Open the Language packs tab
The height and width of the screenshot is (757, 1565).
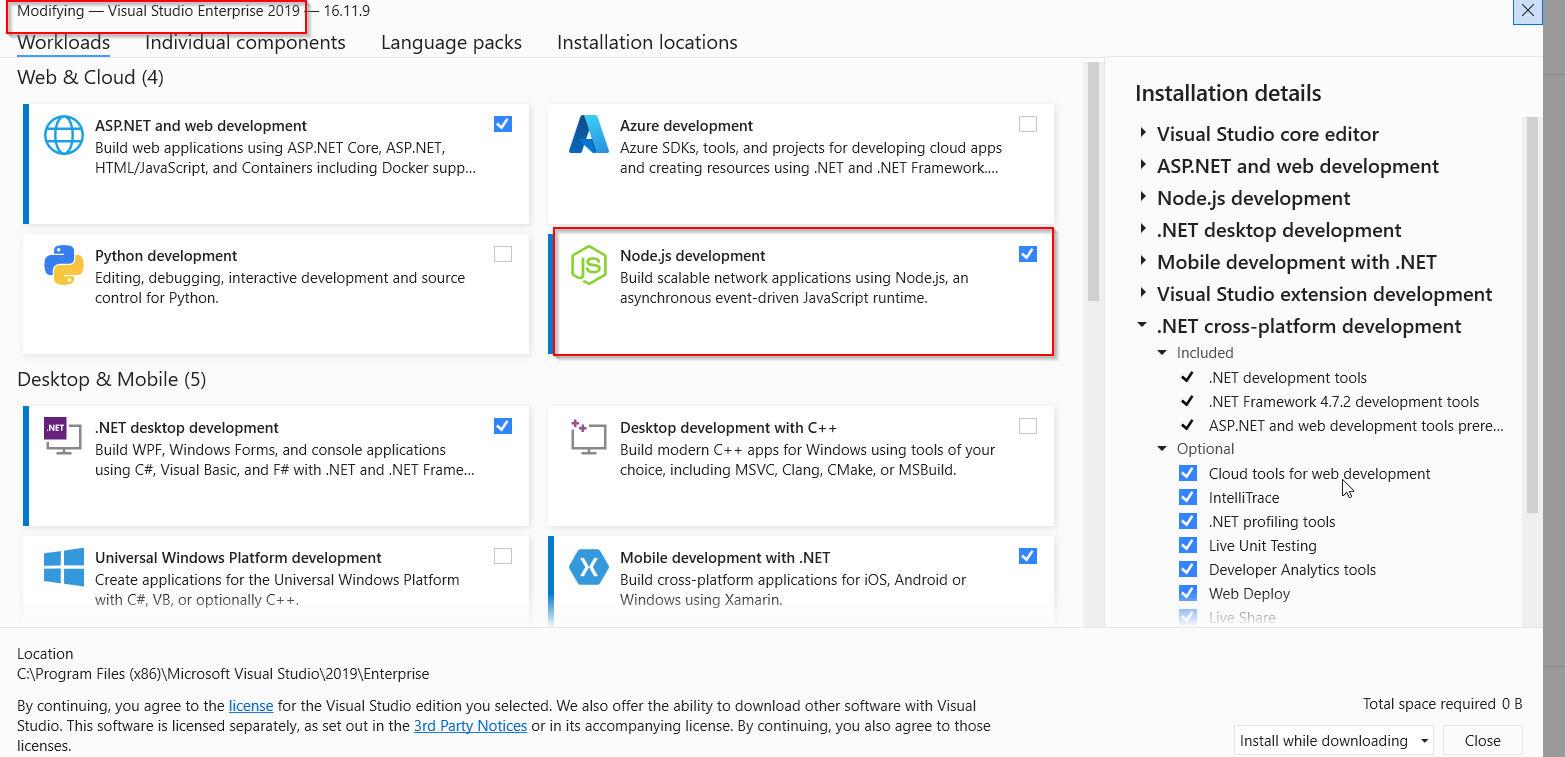pos(451,43)
